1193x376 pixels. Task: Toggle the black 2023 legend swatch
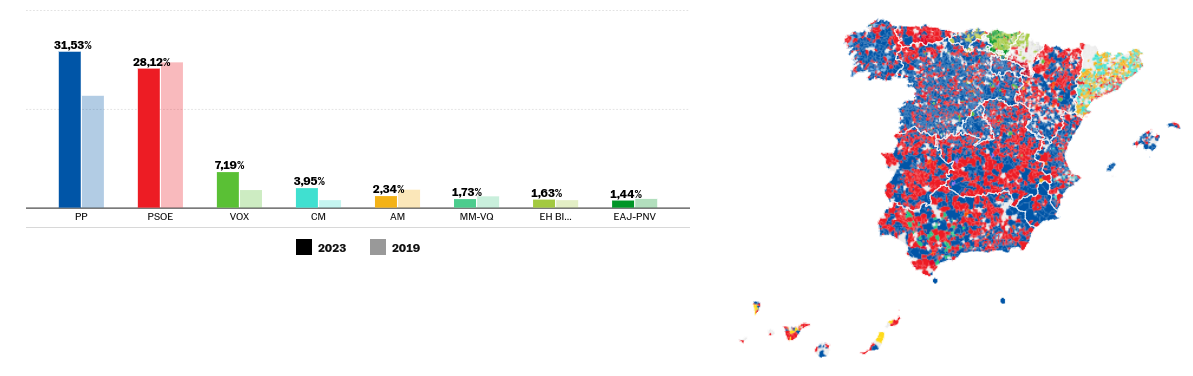304,247
